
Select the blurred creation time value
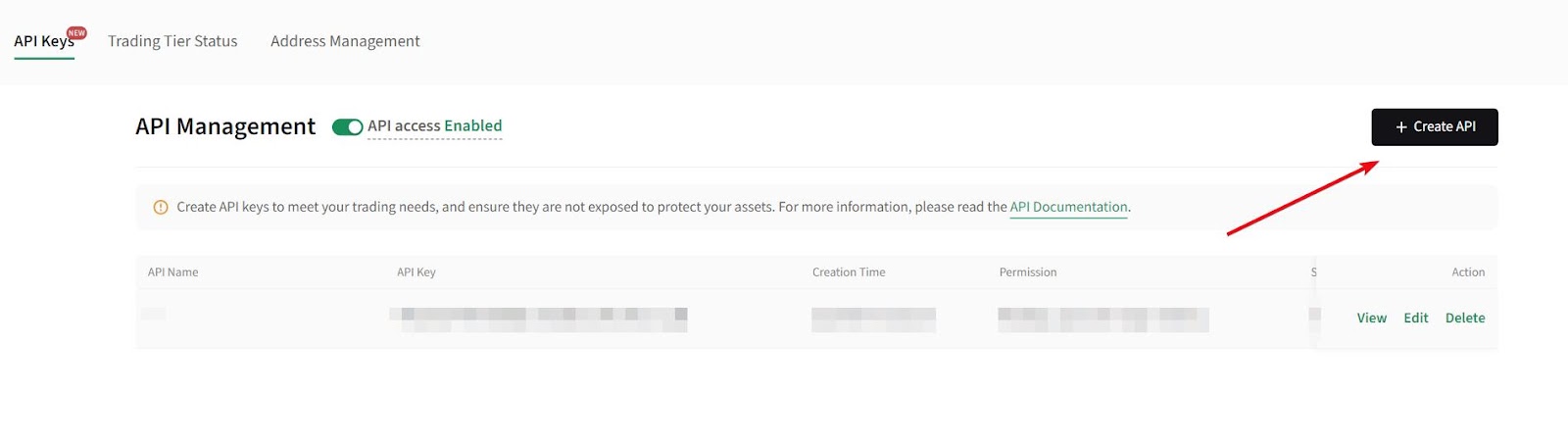[873, 319]
